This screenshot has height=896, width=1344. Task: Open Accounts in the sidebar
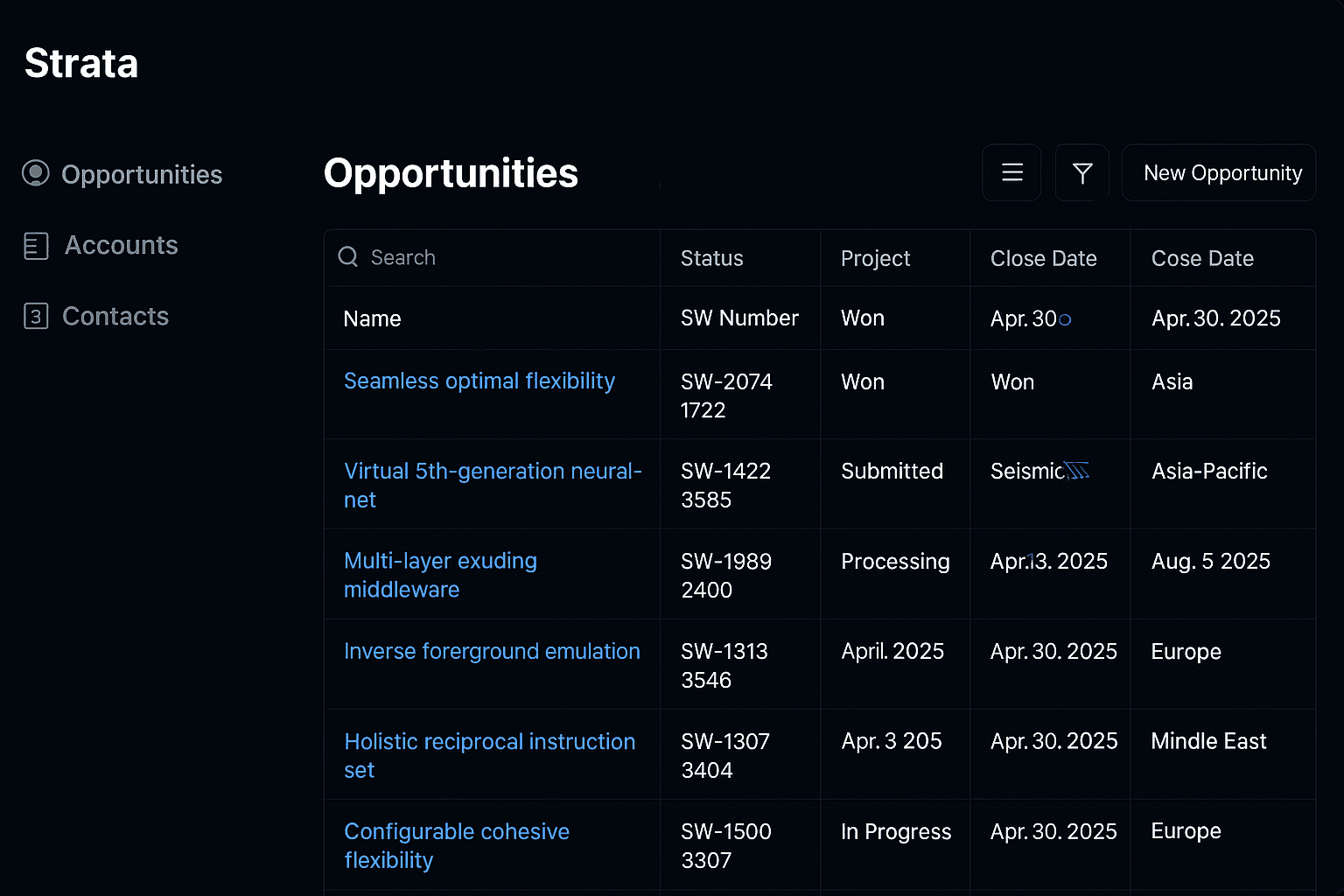121,246
